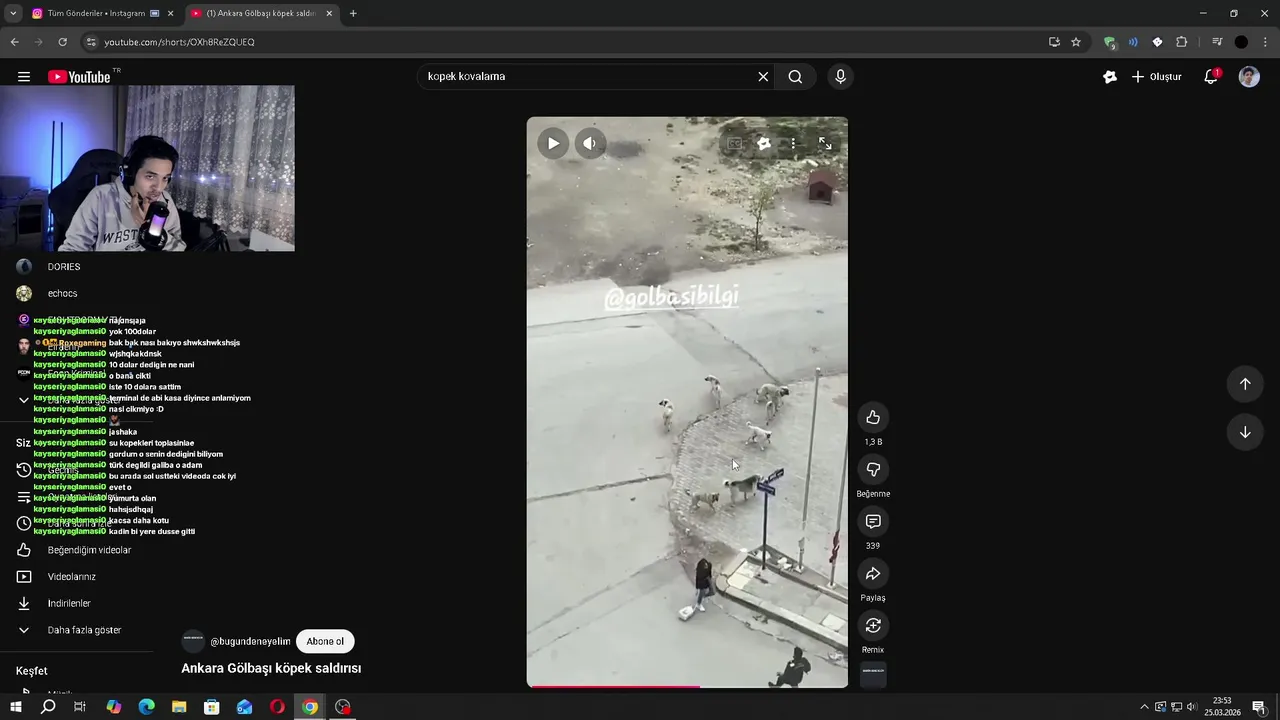Screen dimensions: 1280x720
Task: Go to the YouTube home logo
Action: click(79, 77)
